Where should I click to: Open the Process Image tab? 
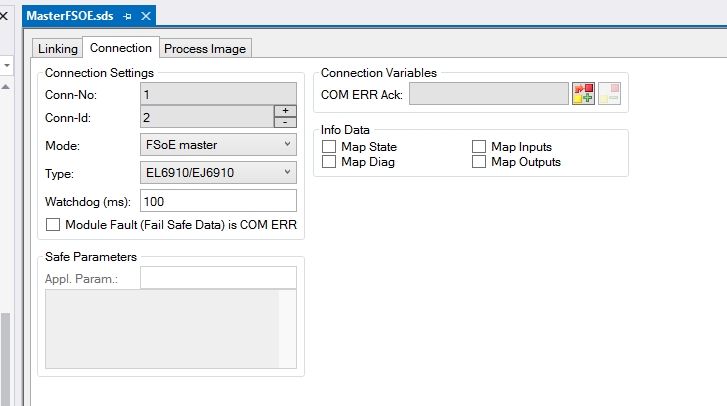click(204, 49)
